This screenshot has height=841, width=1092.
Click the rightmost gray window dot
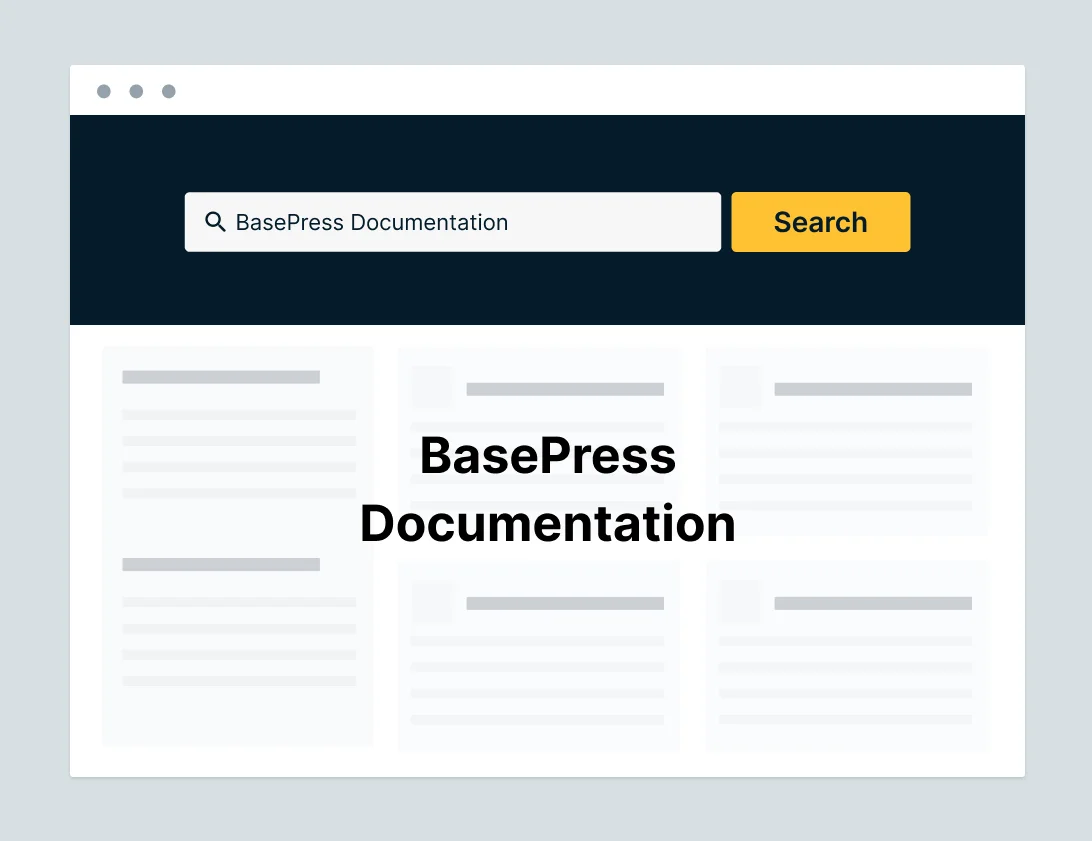tap(169, 92)
